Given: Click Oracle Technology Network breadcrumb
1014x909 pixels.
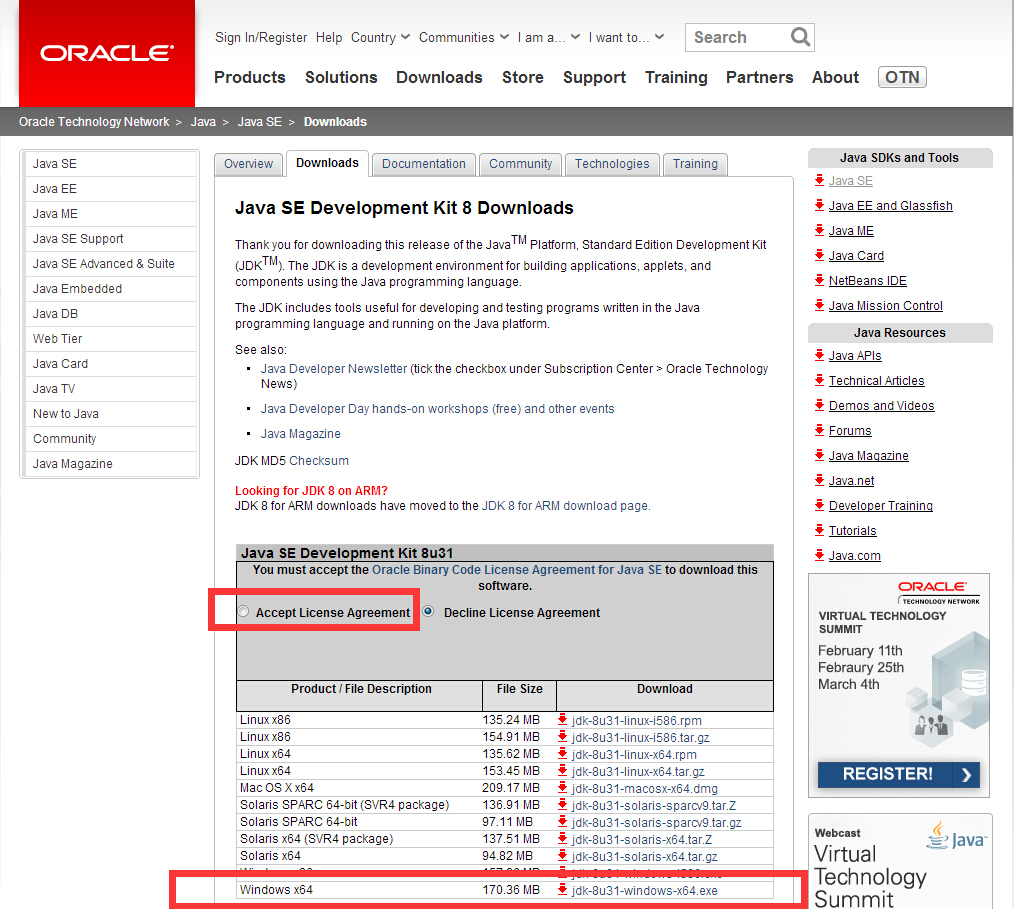Looking at the screenshot, I should [94, 122].
